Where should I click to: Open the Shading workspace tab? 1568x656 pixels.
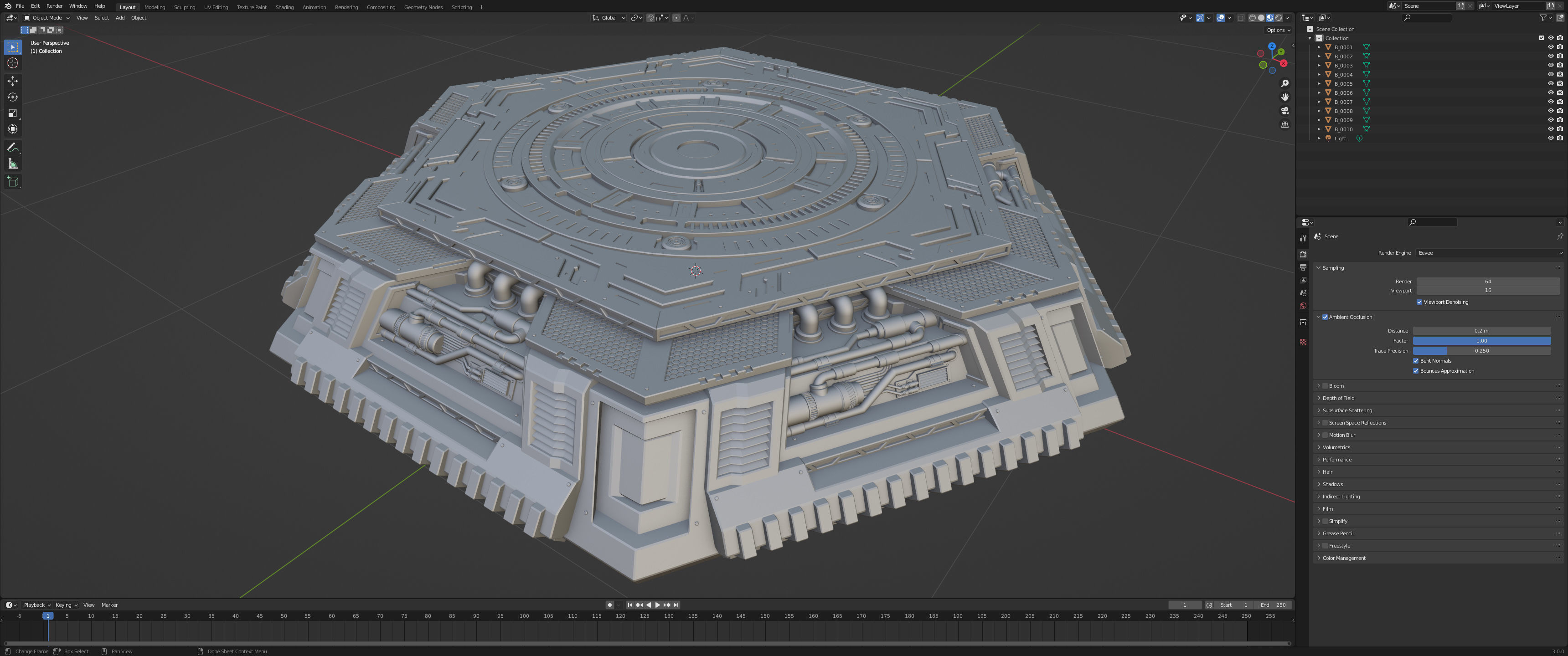pos(284,7)
